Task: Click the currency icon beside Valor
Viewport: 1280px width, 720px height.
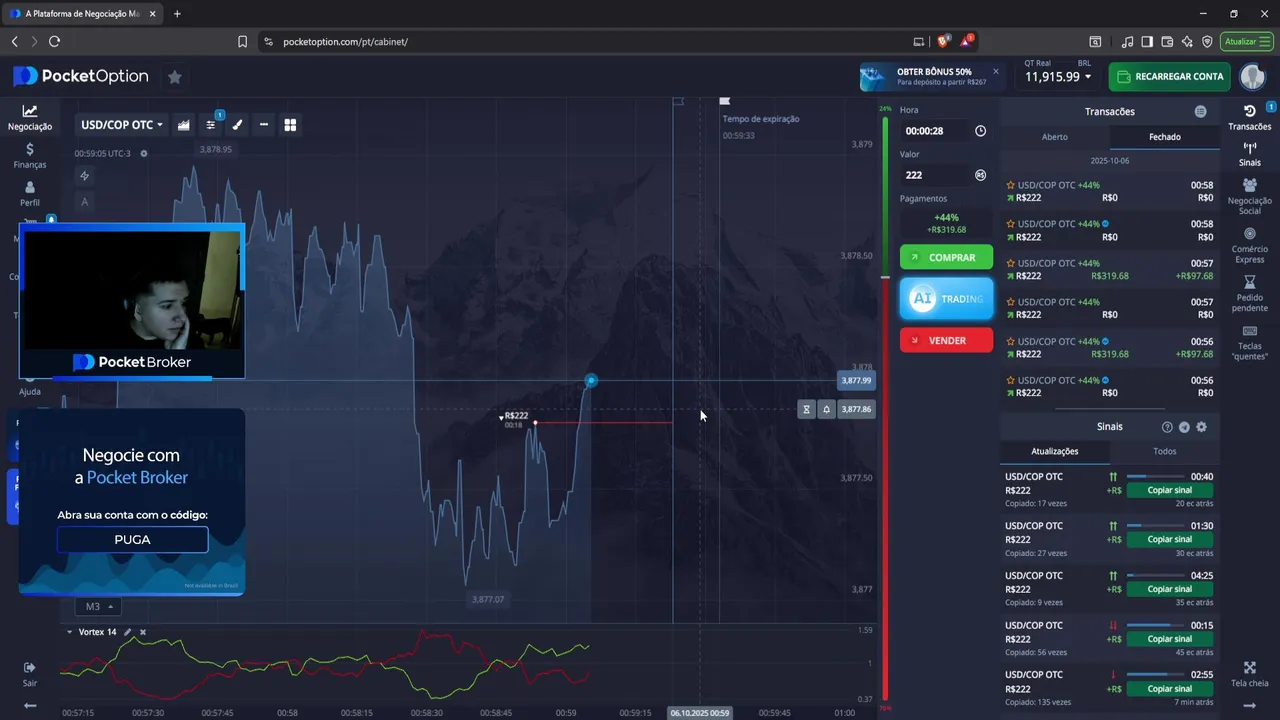Action: click(980, 175)
